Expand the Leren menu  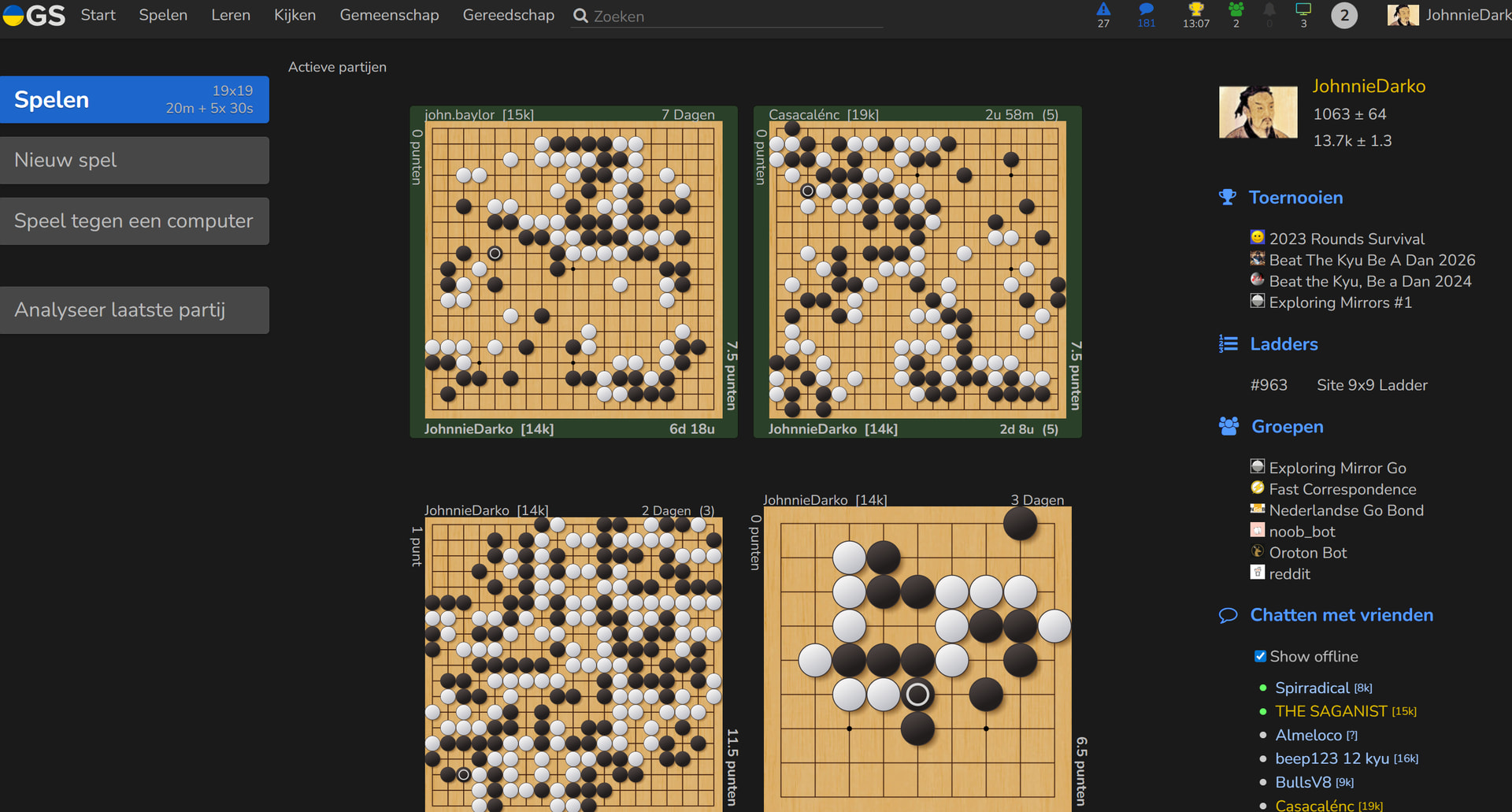coord(231,15)
